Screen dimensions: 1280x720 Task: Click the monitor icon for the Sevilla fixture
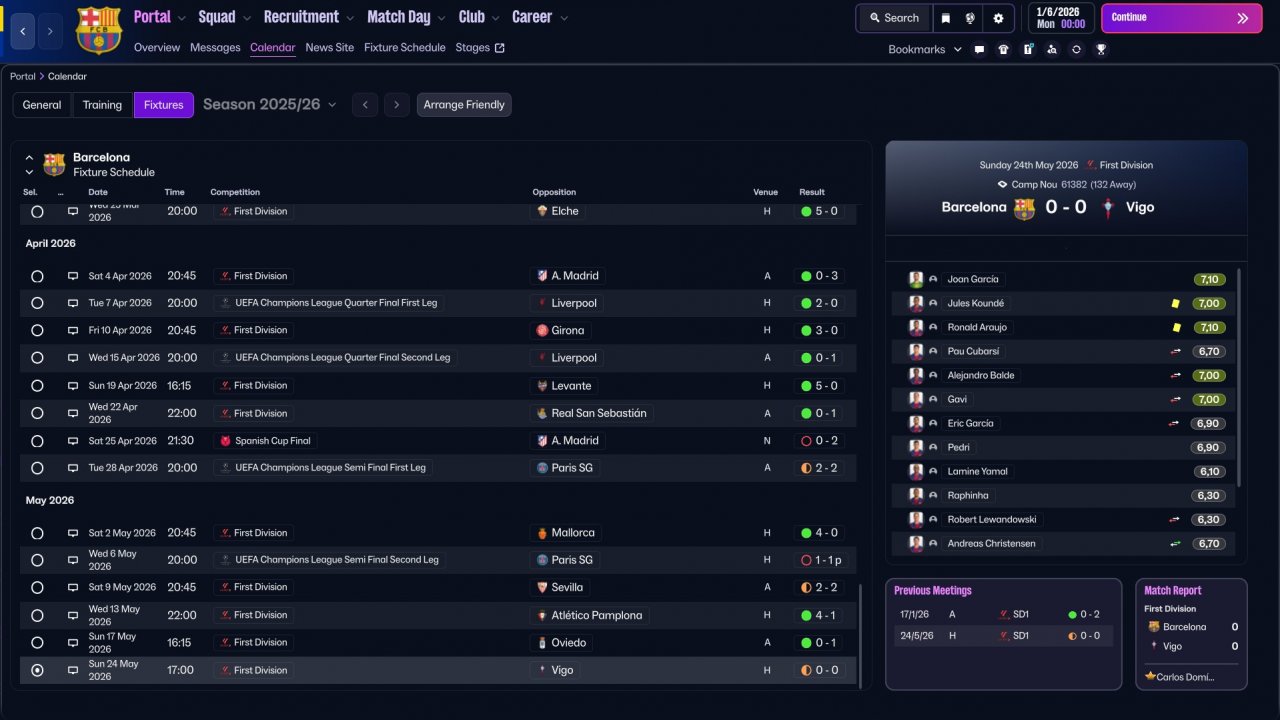click(73, 587)
